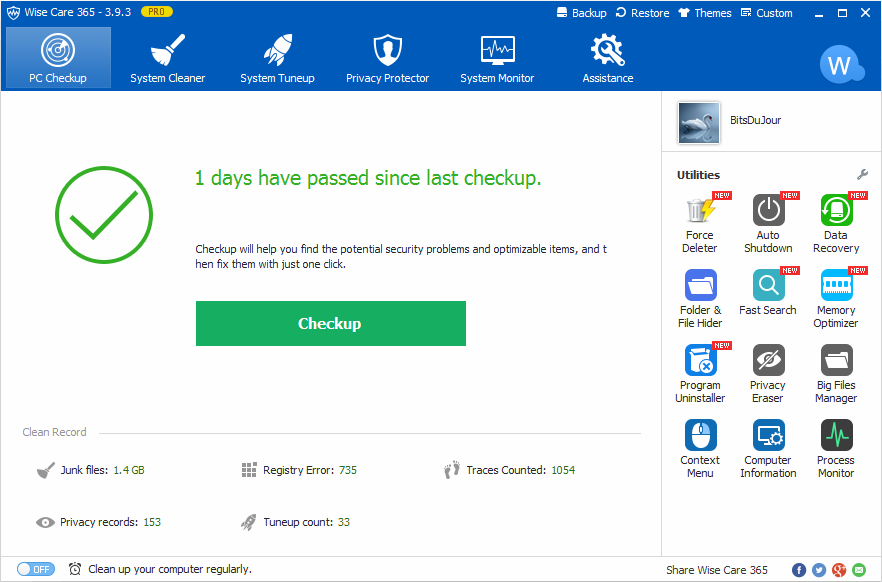Share Wise Care 365 on Twitter
Viewport: 882px width, 582px height.
pyautogui.click(x=818, y=570)
